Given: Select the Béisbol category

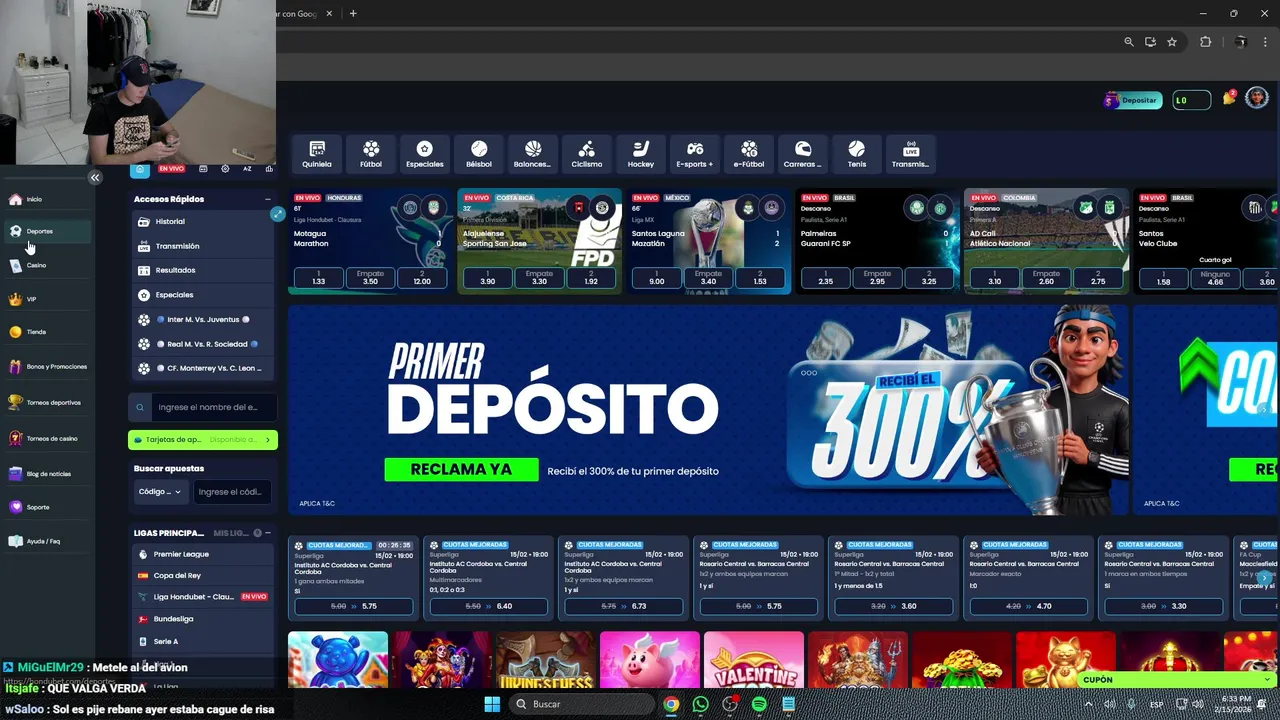Looking at the screenshot, I should click(x=479, y=154).
